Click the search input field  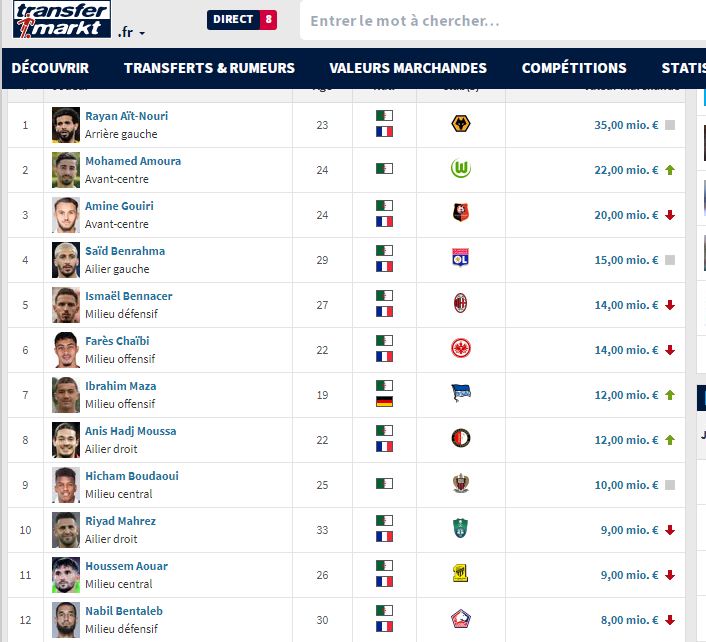500,21
